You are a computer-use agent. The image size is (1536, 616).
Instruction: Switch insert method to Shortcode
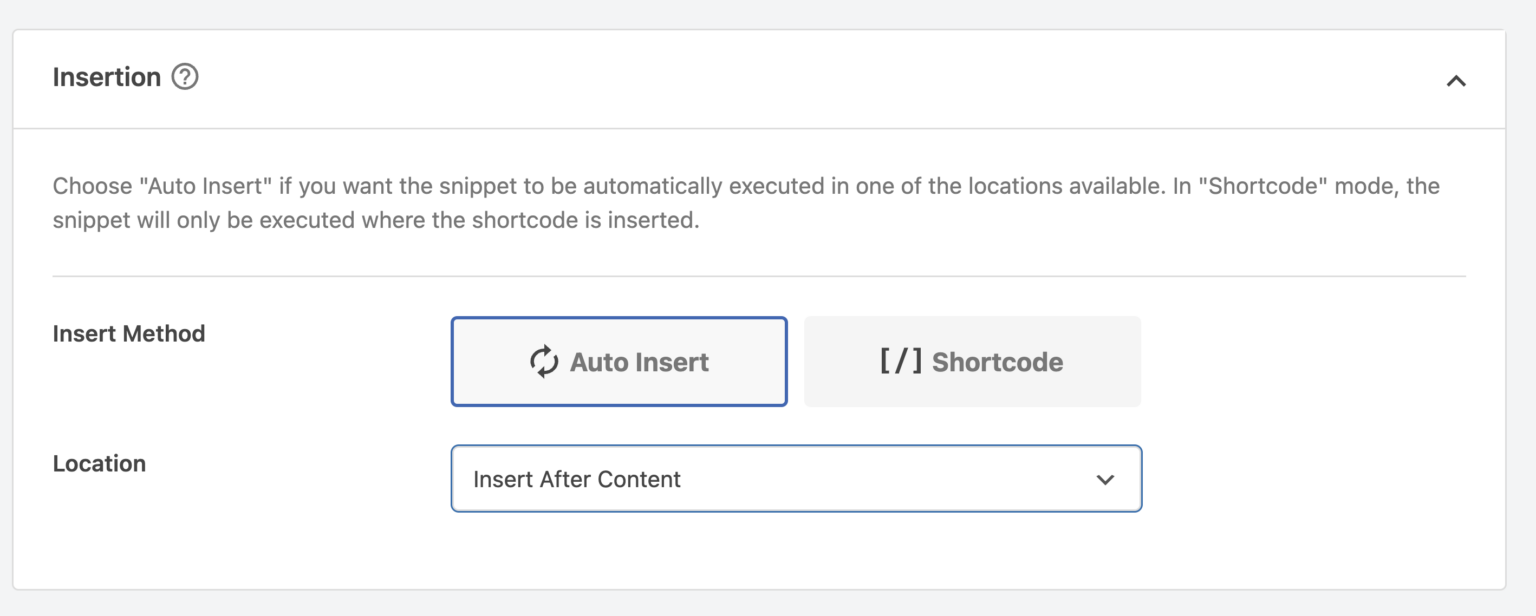[972, 362]
